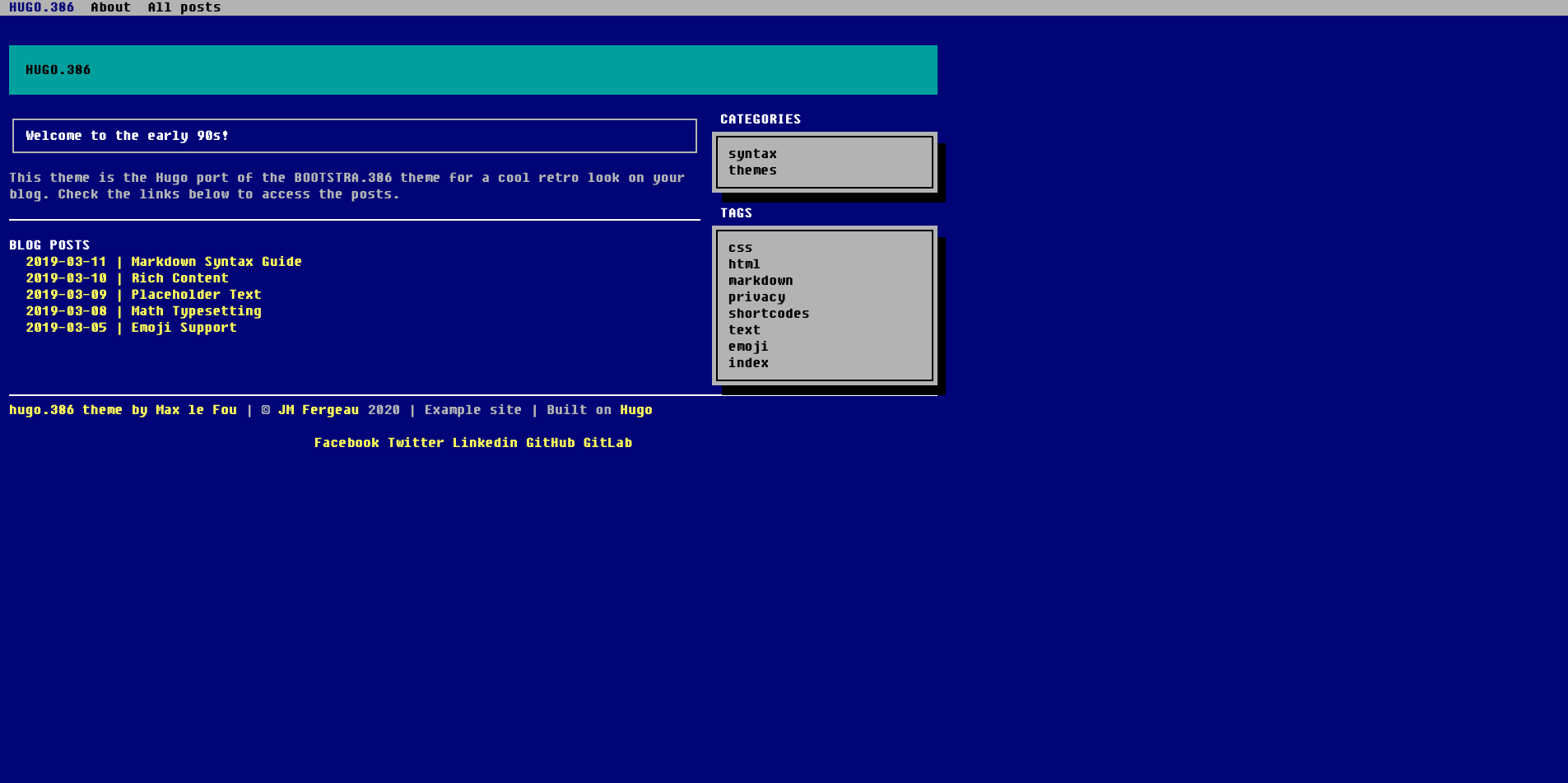
Task: Browse the shortcodes tag
Action: point(769,314)
